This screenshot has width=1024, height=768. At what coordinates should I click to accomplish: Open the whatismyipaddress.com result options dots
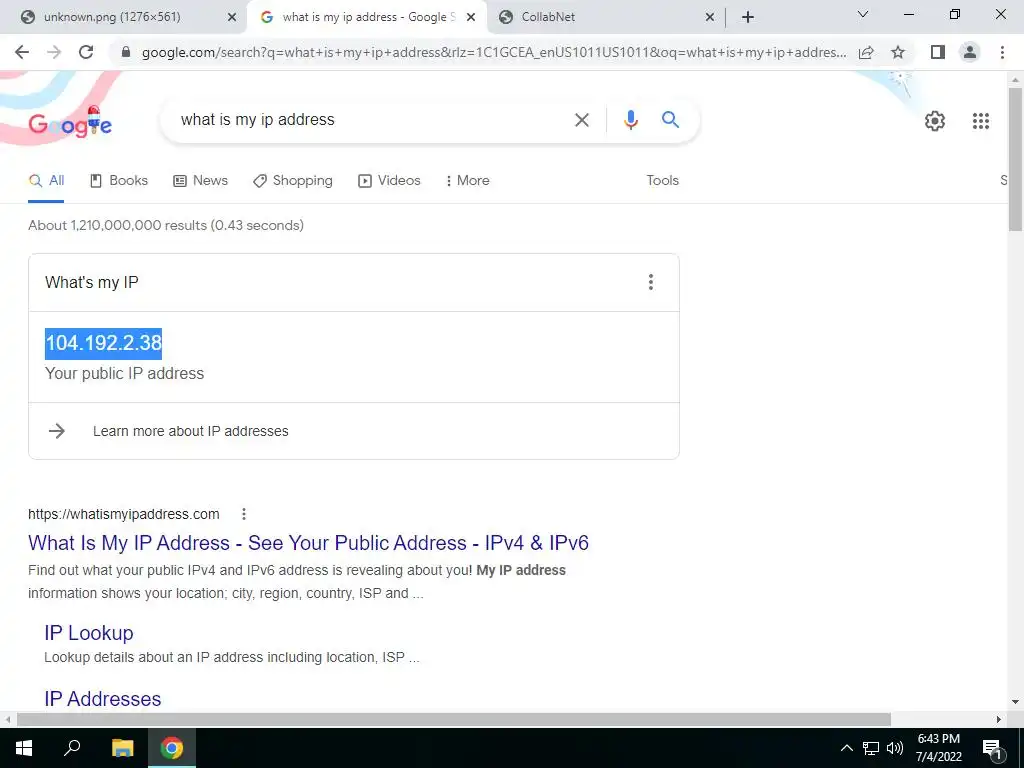point(244,514)
